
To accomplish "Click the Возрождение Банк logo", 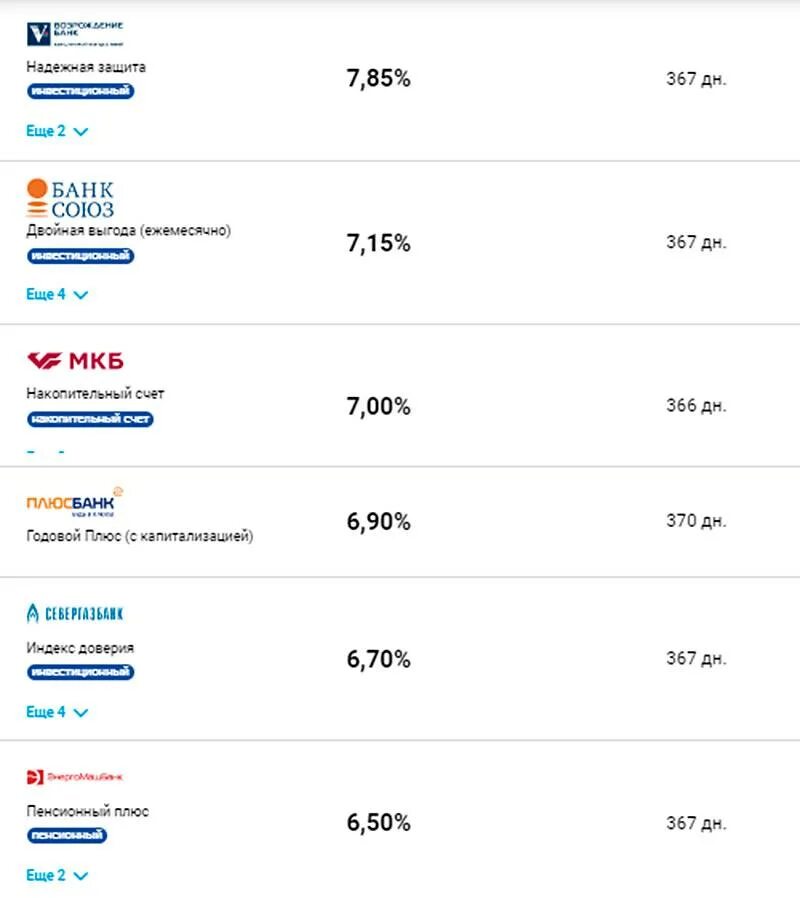I will point(75,34).
